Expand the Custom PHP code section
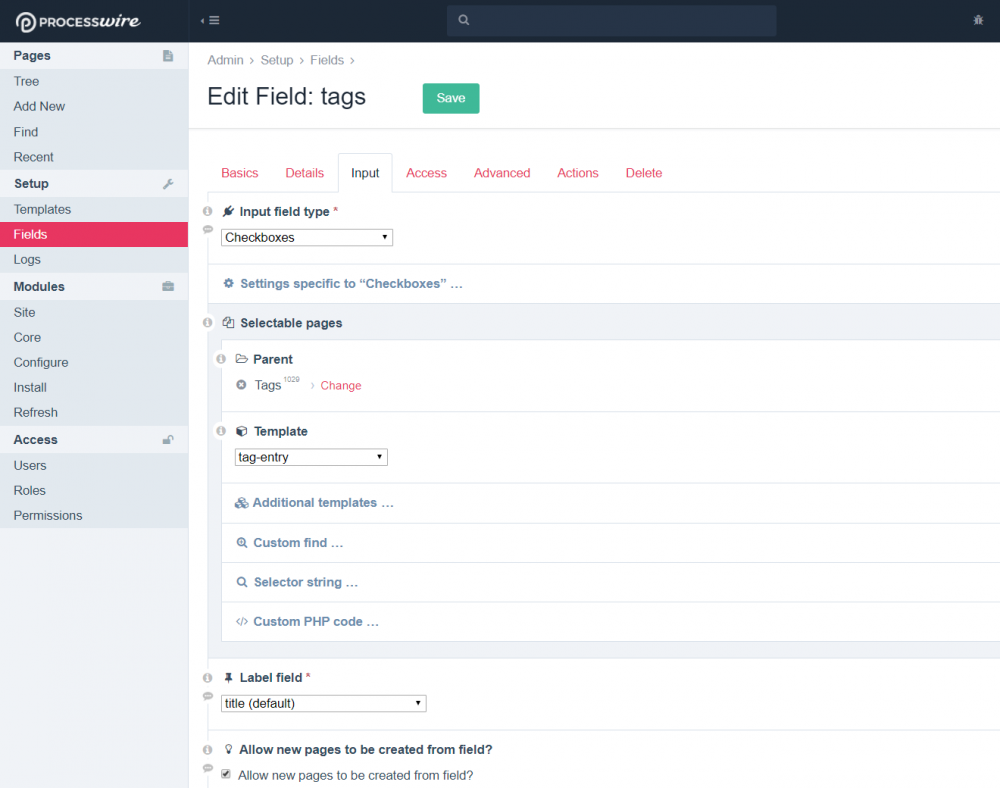This screenshot has height=788, width=1000. click(x=315, y=622)
